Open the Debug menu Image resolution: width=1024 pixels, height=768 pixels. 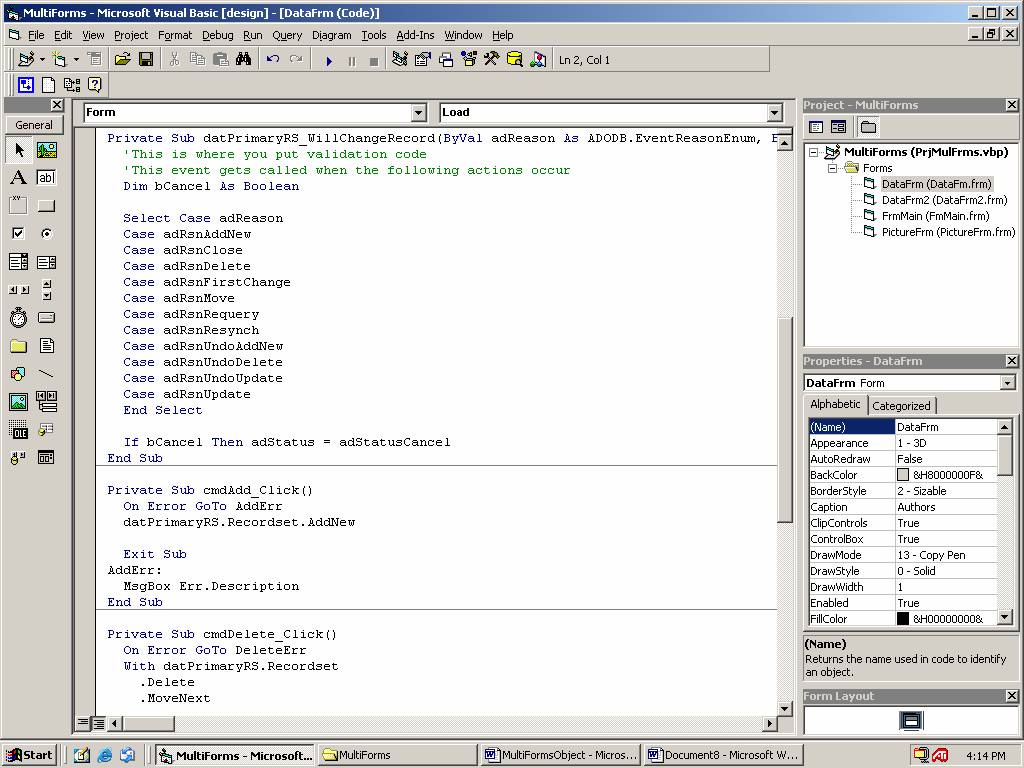coord(217,35)
